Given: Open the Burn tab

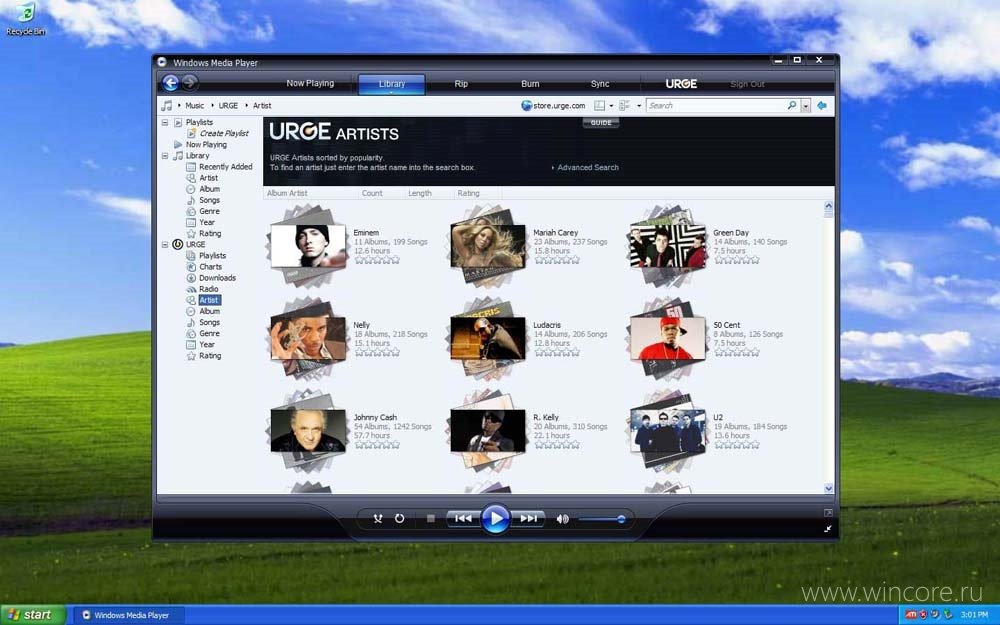Looking at the screenshot, I should pyautogui.click(x=530, y=84).
